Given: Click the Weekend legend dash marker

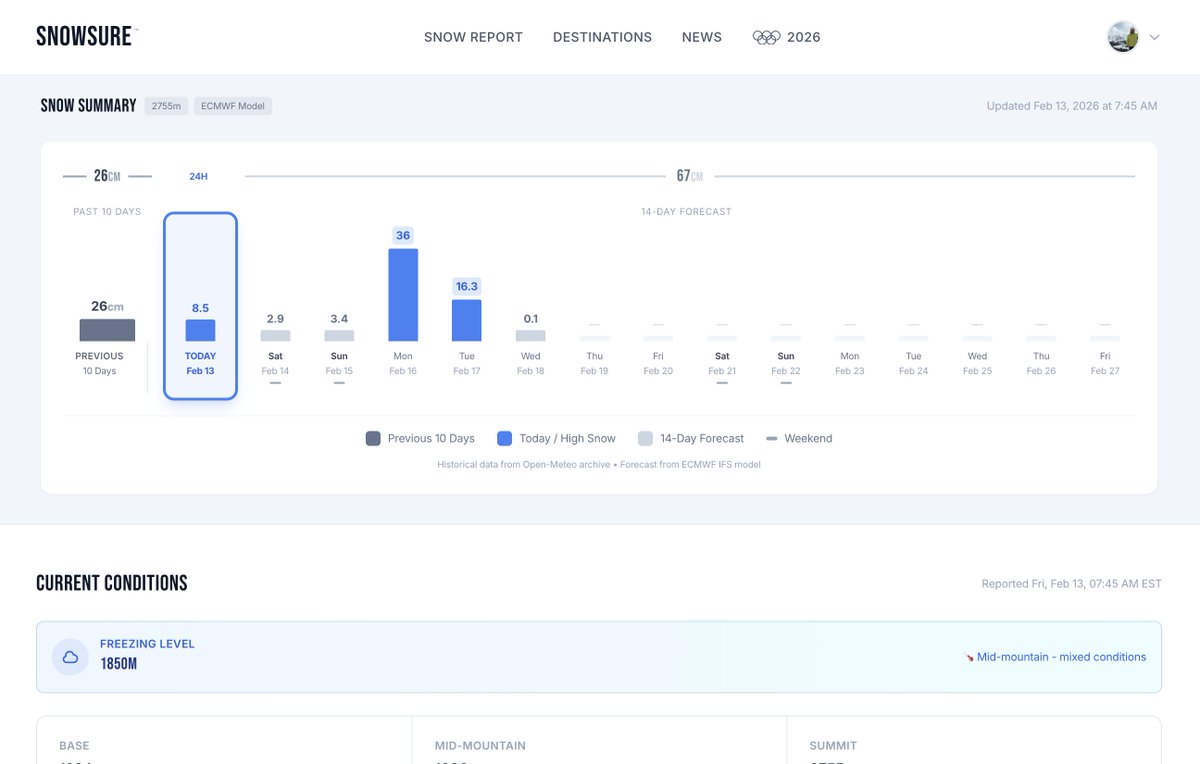Looking at the screenshot, I should coord(772,438).
